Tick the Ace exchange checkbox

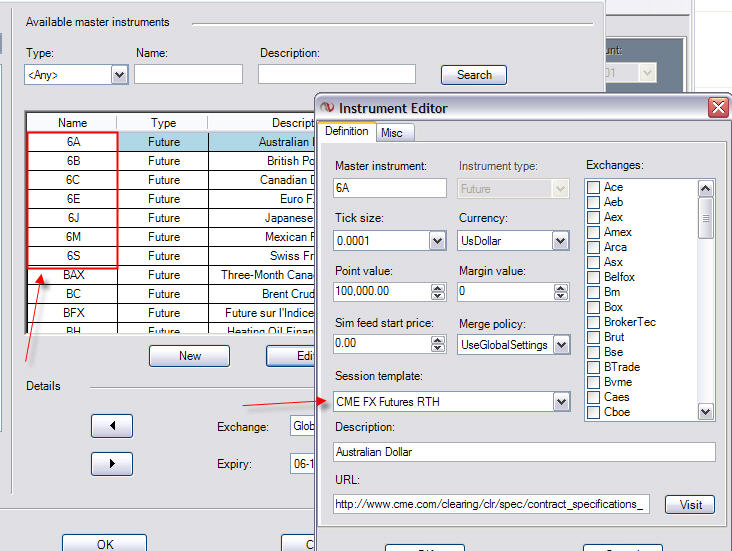(593, 187)
